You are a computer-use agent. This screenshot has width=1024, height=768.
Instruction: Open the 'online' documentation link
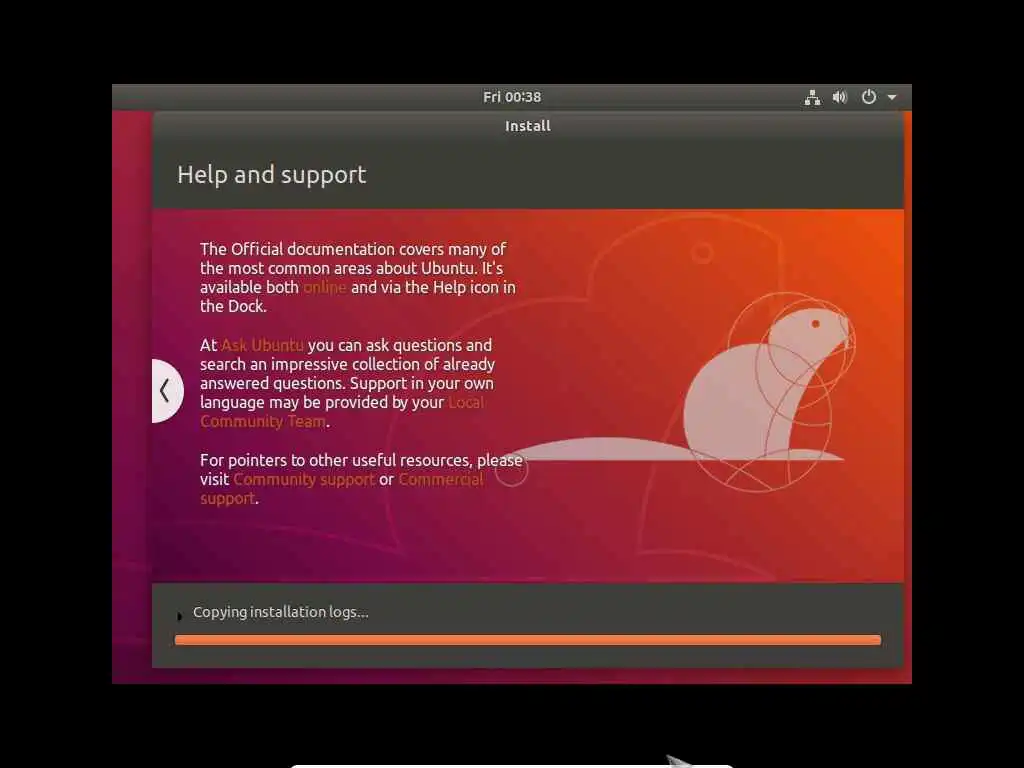325,287
